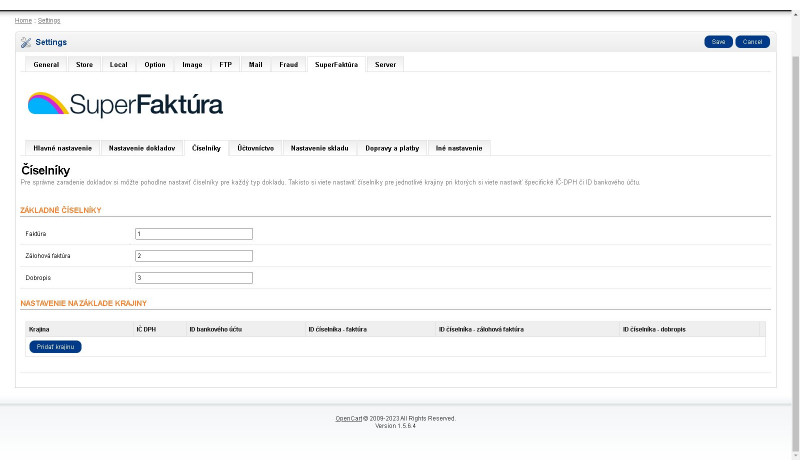Open the OpenCart footer link
Image resolution: width=800 pixels, height=470 pixels.
click(348, 419)
